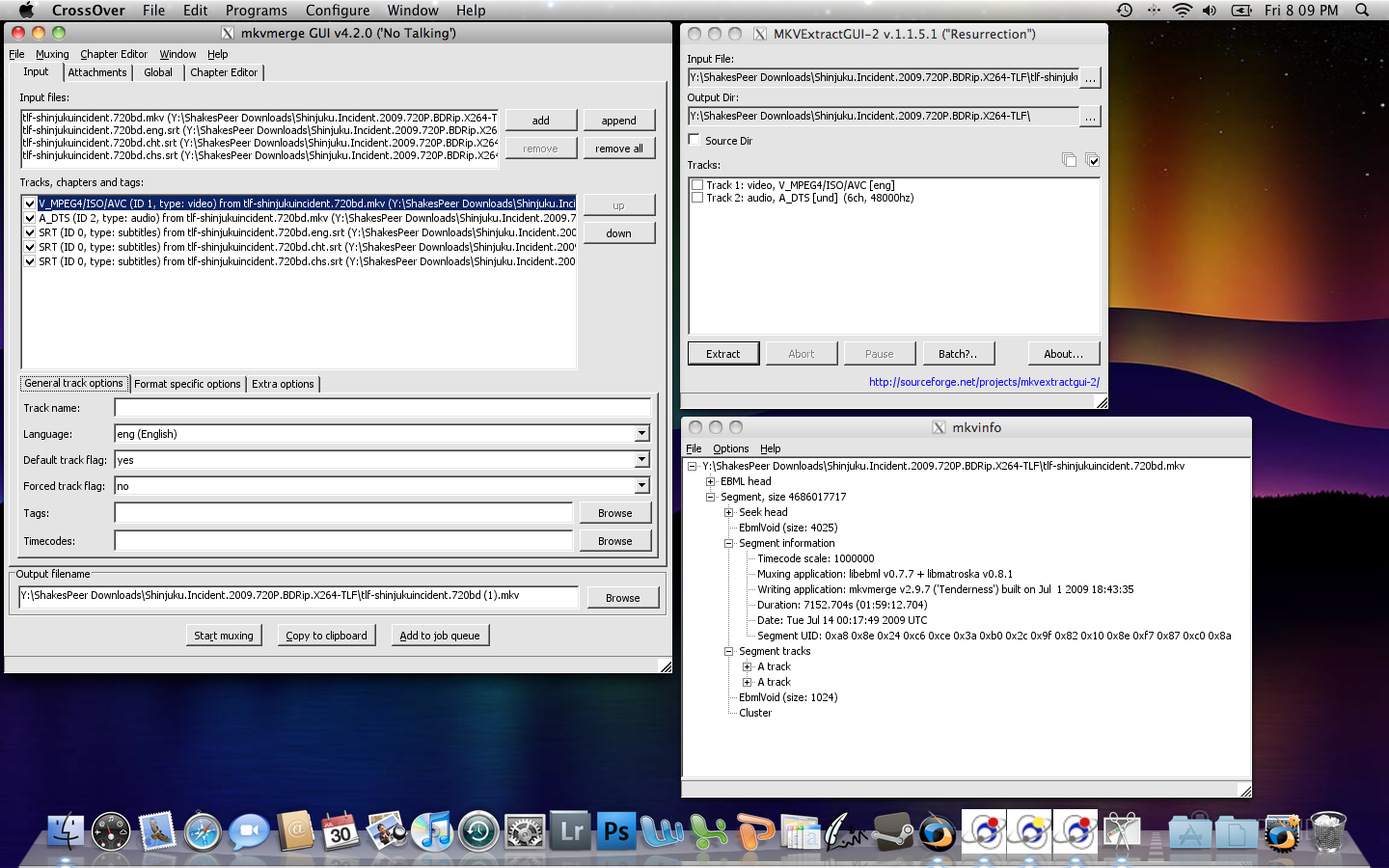The height and width of the screenshot is (868, 1389).
Task: Click the Browse button beside Timecodes
Action: tap(615, 541)
